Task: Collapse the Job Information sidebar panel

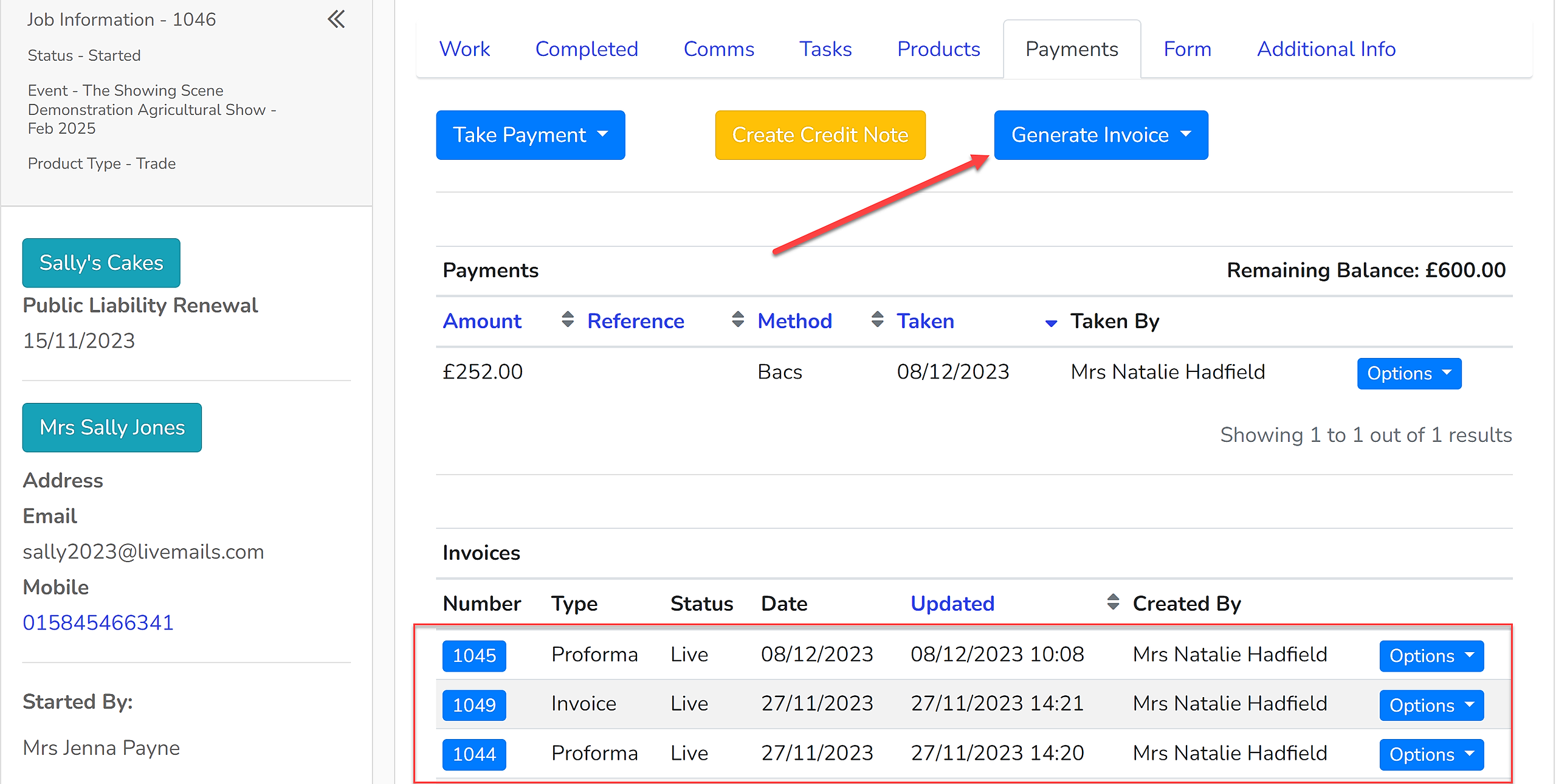Action: click(x=336, y=19)
